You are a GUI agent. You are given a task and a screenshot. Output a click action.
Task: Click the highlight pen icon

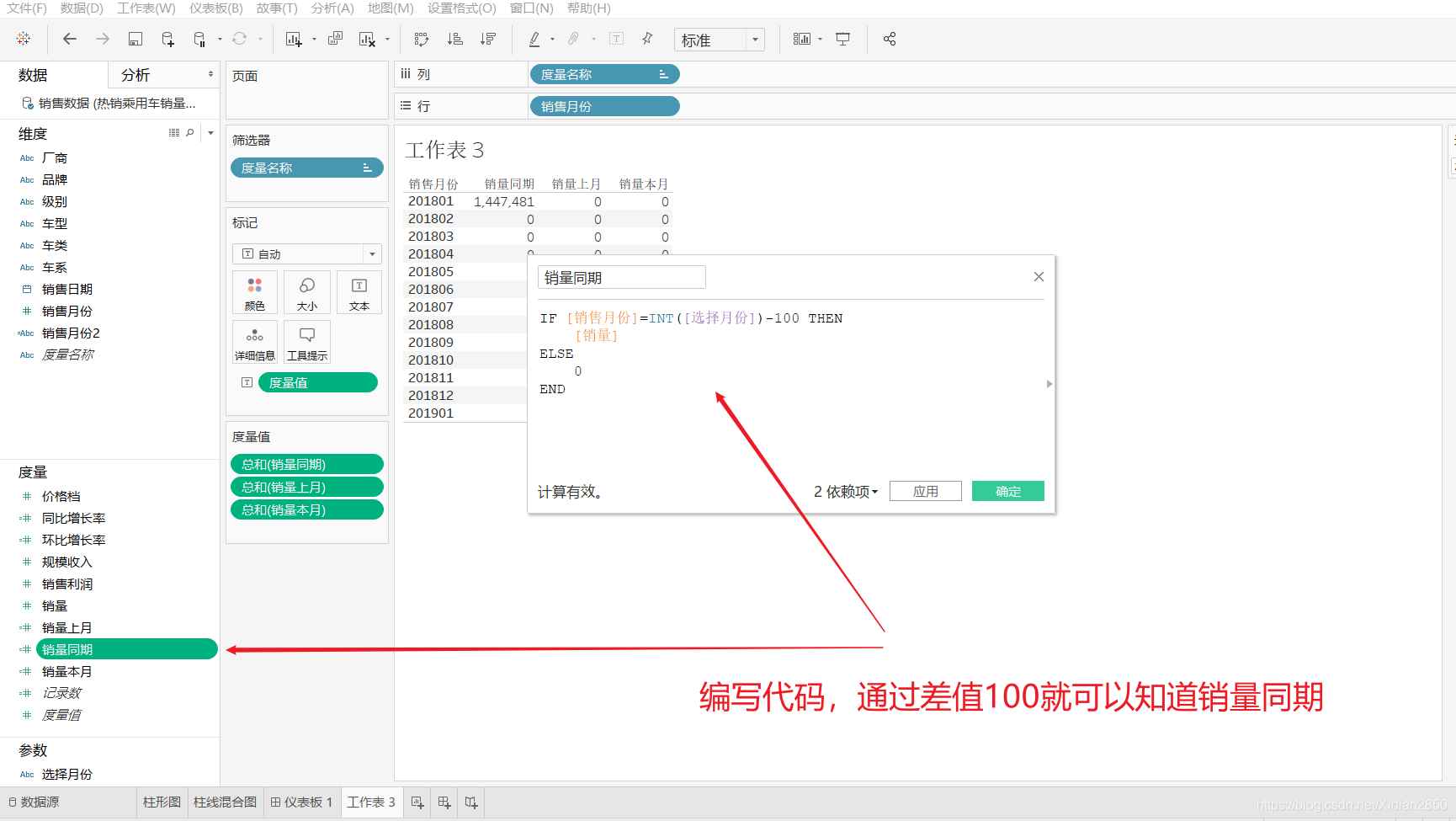(x=534, y=39)
